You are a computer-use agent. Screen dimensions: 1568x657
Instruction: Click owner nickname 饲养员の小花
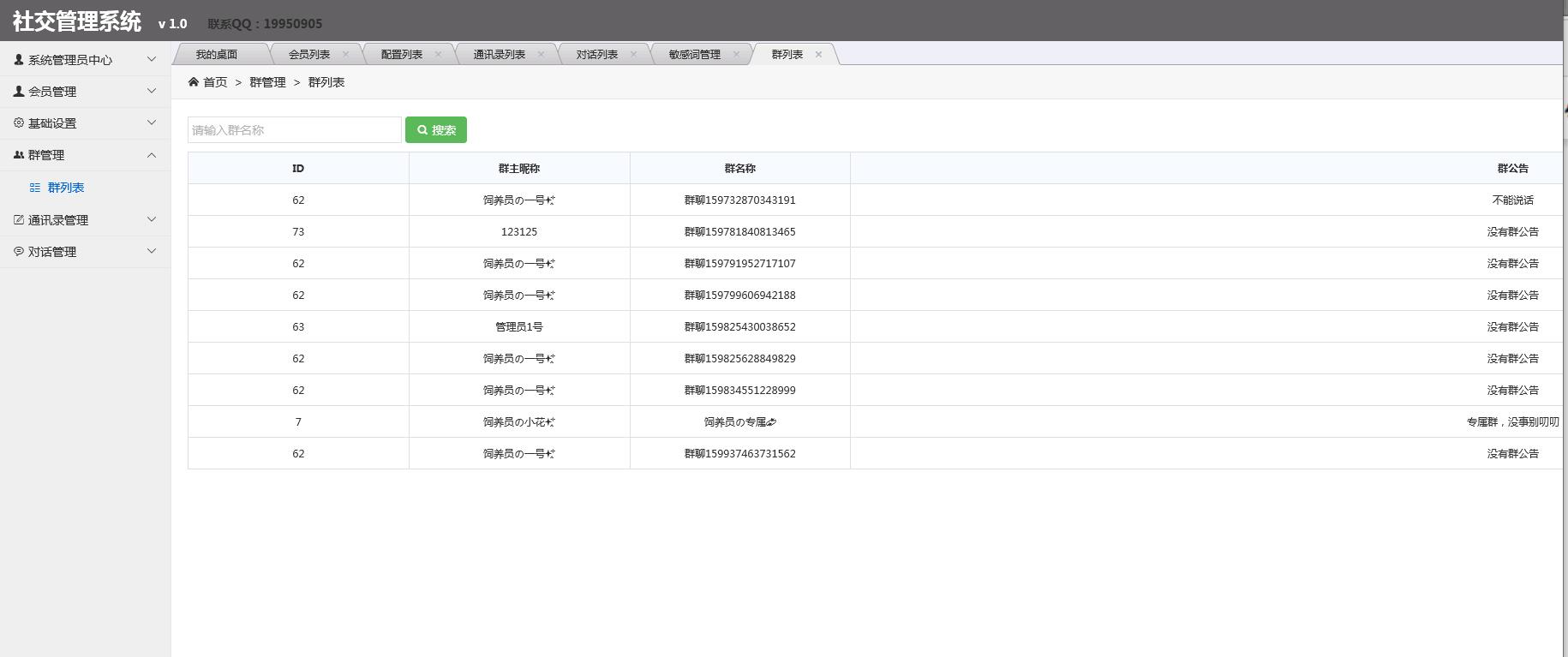coord(519,422)
